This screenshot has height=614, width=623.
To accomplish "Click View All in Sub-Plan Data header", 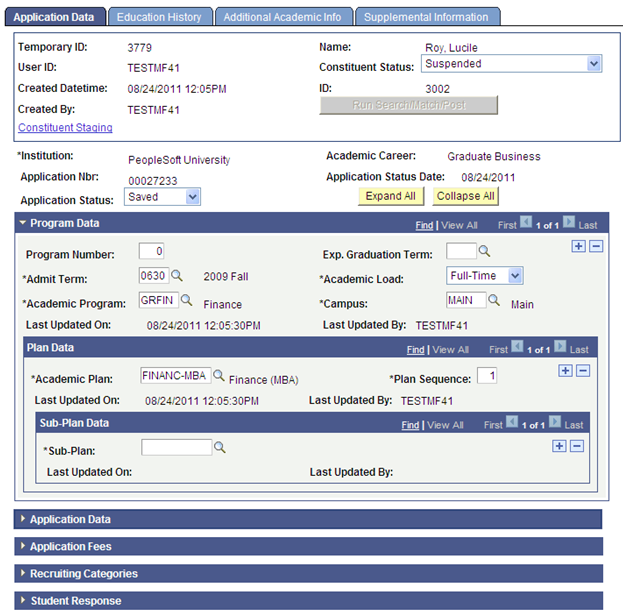I will point(445,425).
